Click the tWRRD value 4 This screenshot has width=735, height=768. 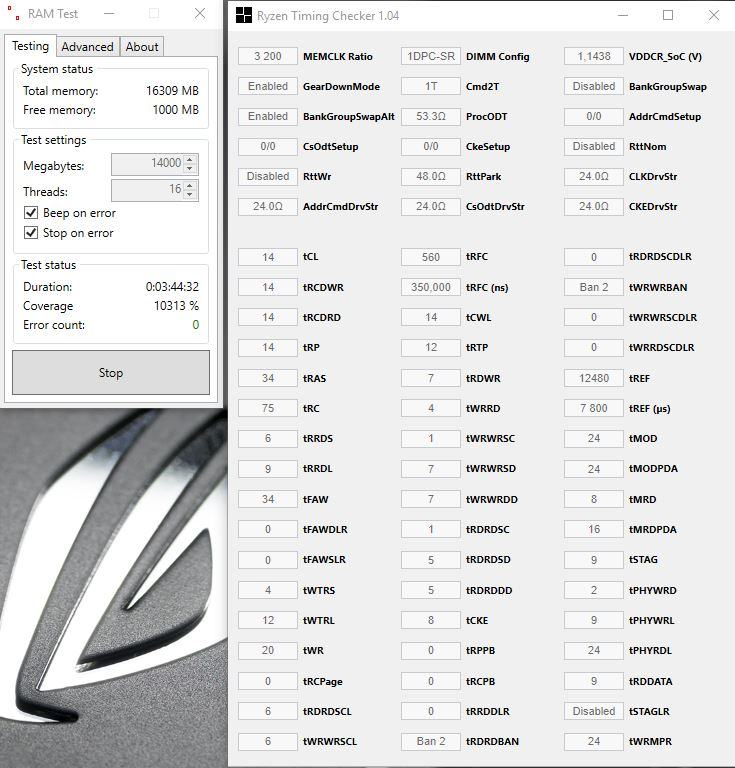[x=431, y=408]
